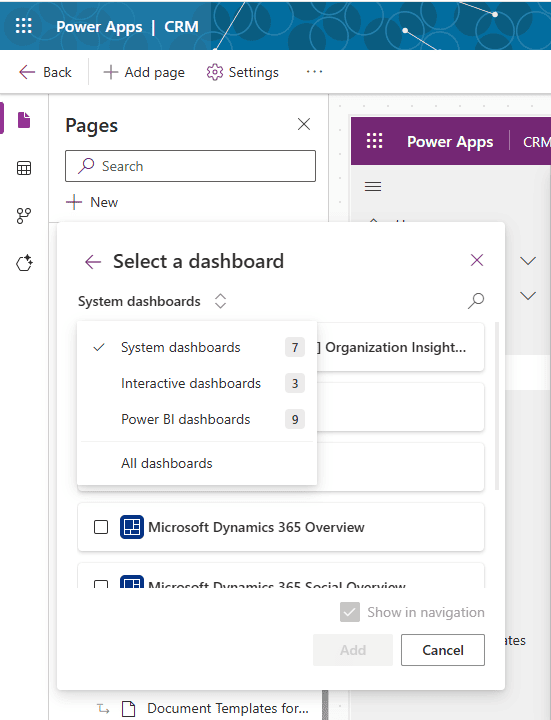Open the Copilot icon in left rail
551x720 pixels.
[x=24, y=263]
